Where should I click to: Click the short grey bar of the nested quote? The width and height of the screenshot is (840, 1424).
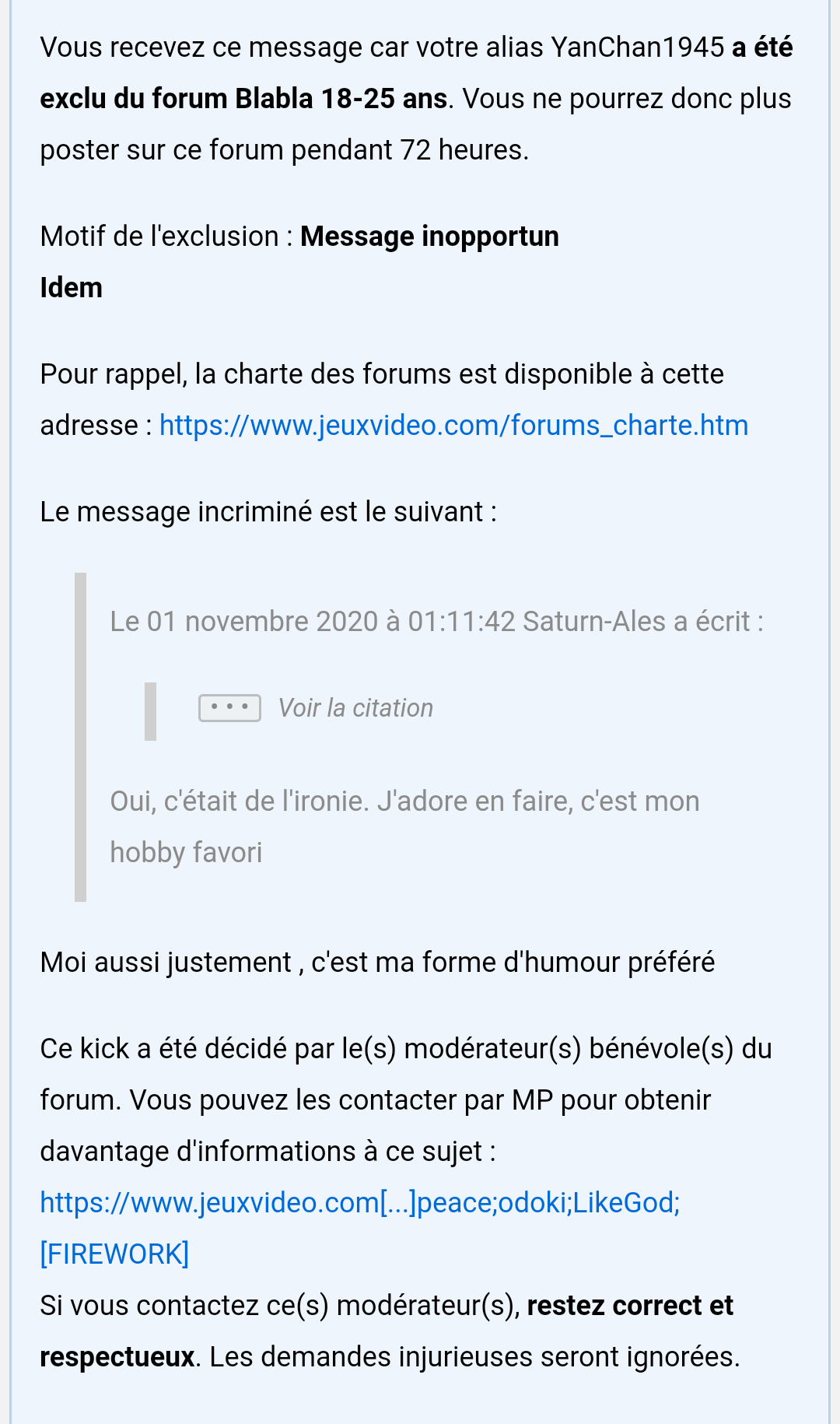(x=150, y=711)
